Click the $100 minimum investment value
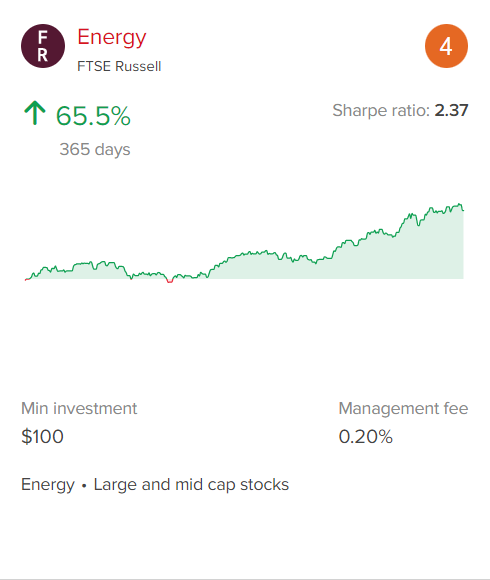 [x=43, y=436]
